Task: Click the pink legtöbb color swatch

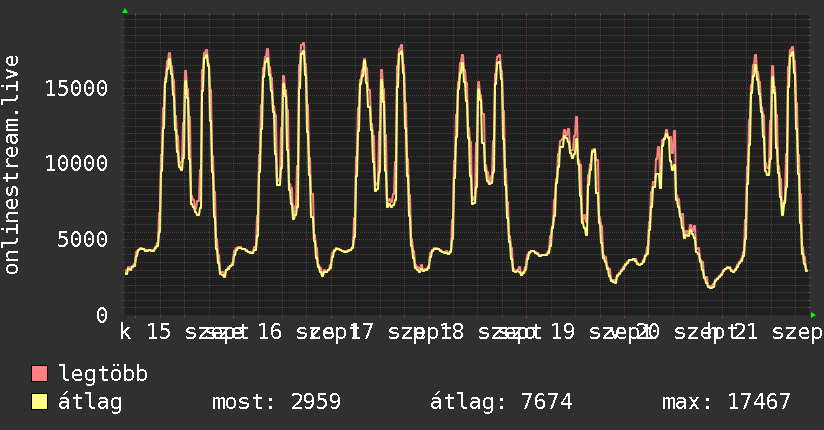Action: pos(39,374)
